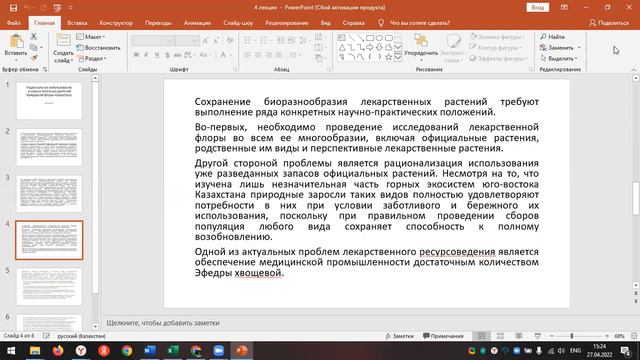640x360 pixels.
Task: Open Excel from the taskbar
Action: point(173,351)
